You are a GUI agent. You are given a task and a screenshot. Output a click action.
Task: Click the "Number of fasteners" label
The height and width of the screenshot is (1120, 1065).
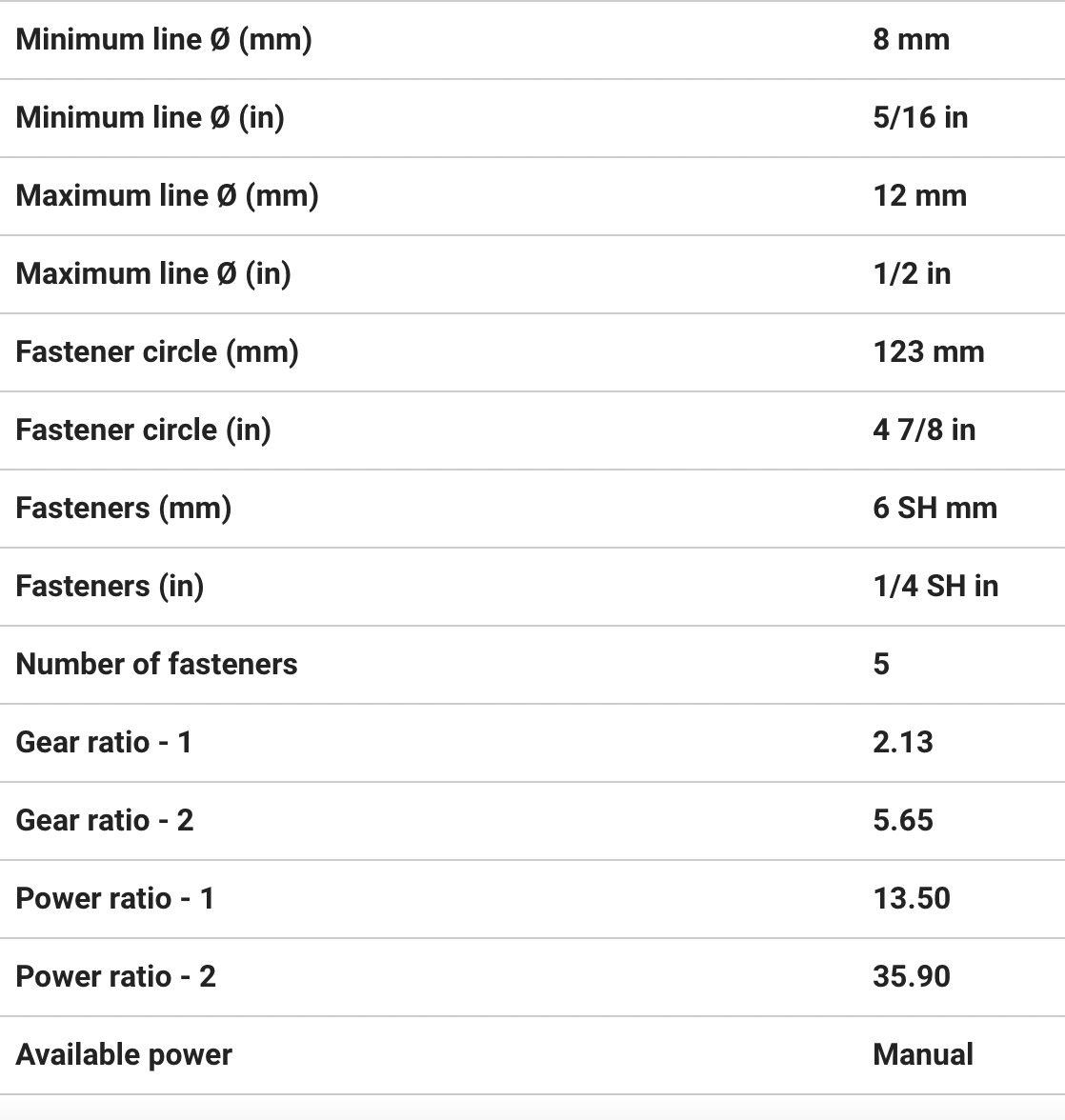pos(156,665)
